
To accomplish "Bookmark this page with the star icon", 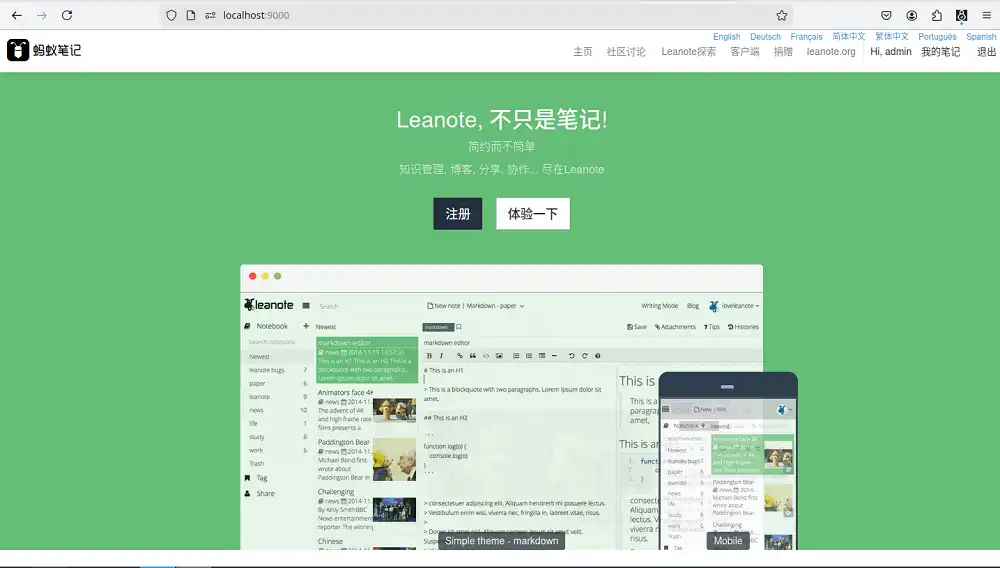I will [x=782, y=16].
